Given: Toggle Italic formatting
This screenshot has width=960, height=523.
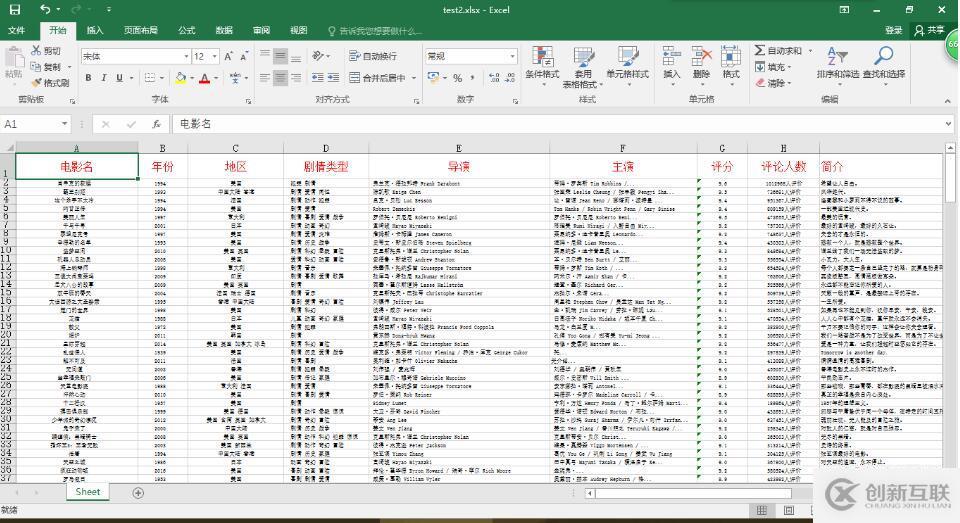Looking at the screenshot, I should (104, 78).
